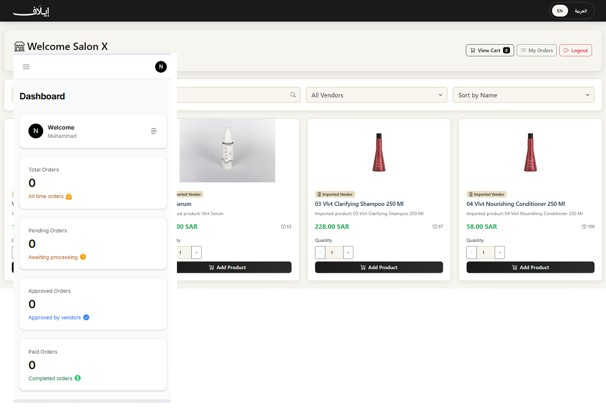Viewport: 606px width, 411px height.
Task: Click the 03 Vlvt Clarifying Shampoo title
Action: 359,204
